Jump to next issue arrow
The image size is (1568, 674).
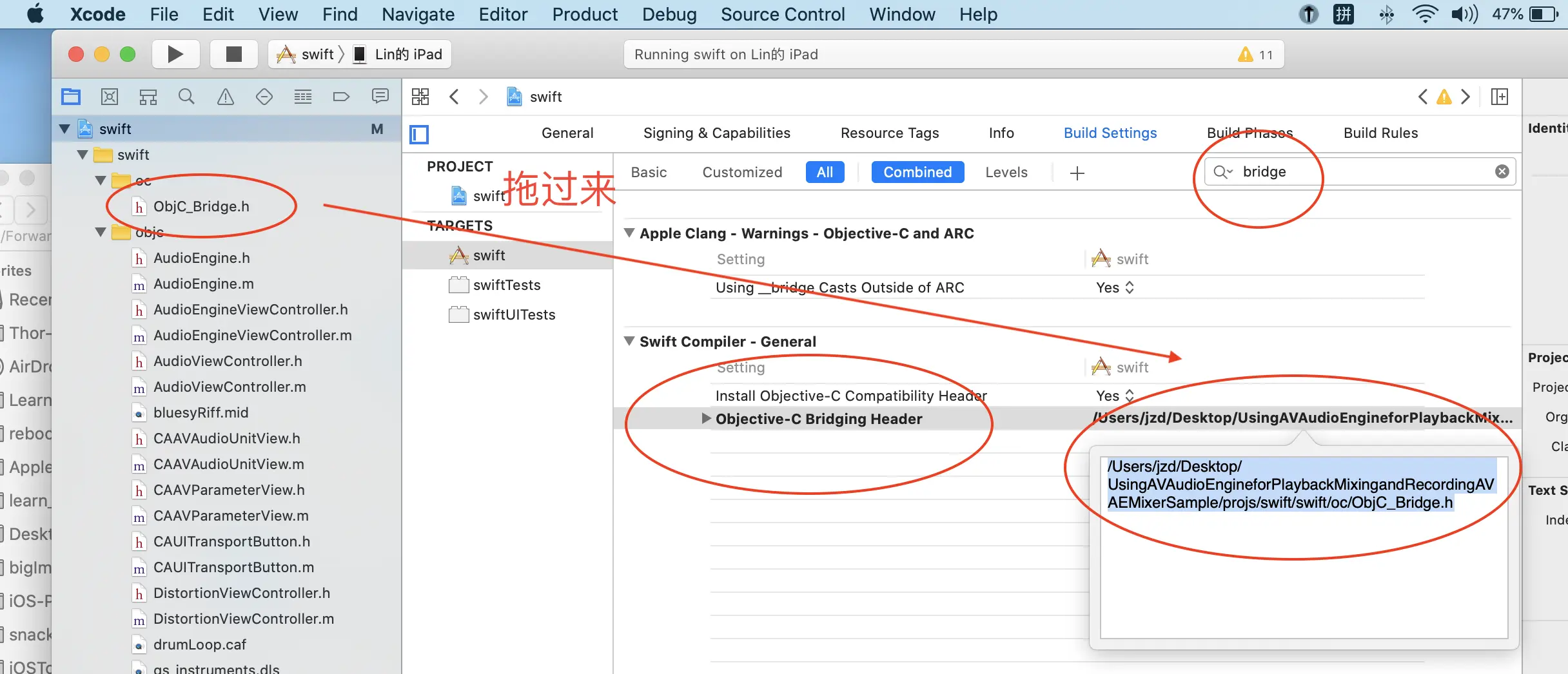point(1465,97)
